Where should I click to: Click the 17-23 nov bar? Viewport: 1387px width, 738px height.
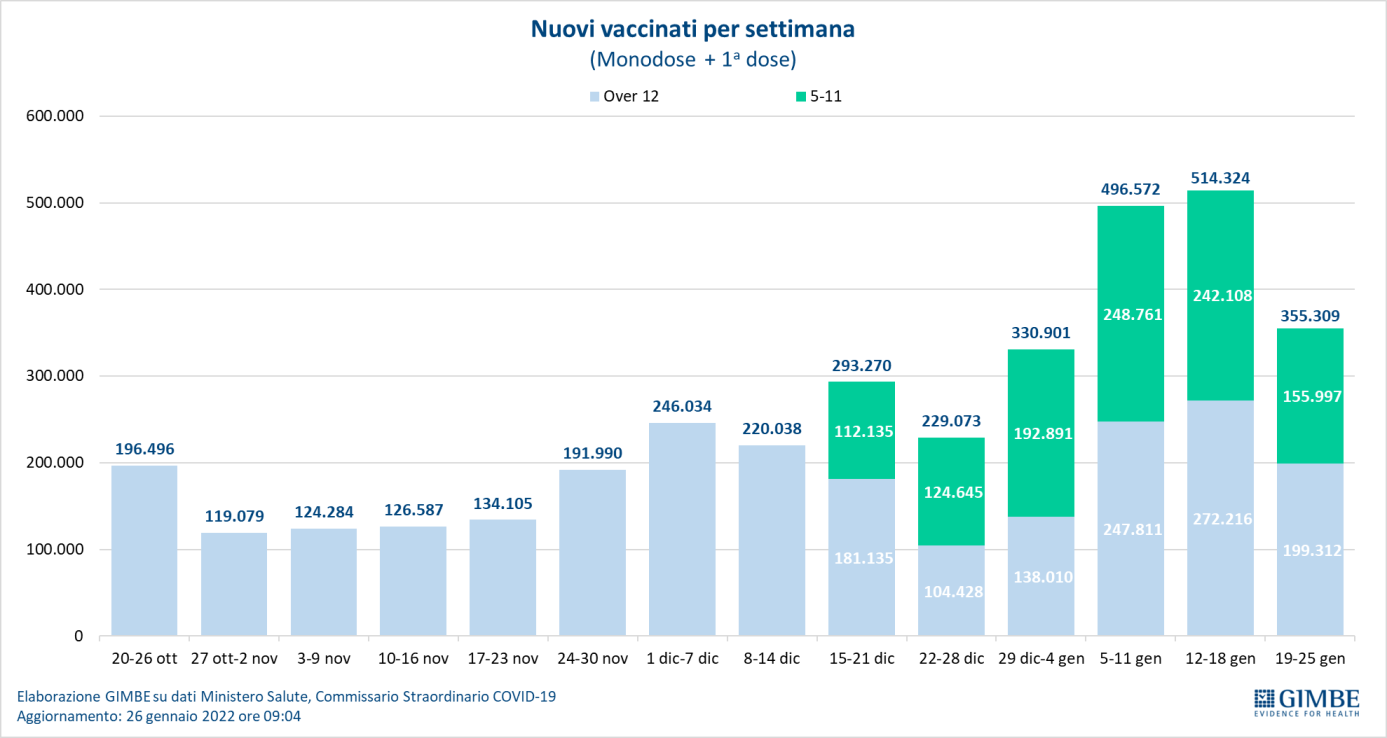coord(502,577)
